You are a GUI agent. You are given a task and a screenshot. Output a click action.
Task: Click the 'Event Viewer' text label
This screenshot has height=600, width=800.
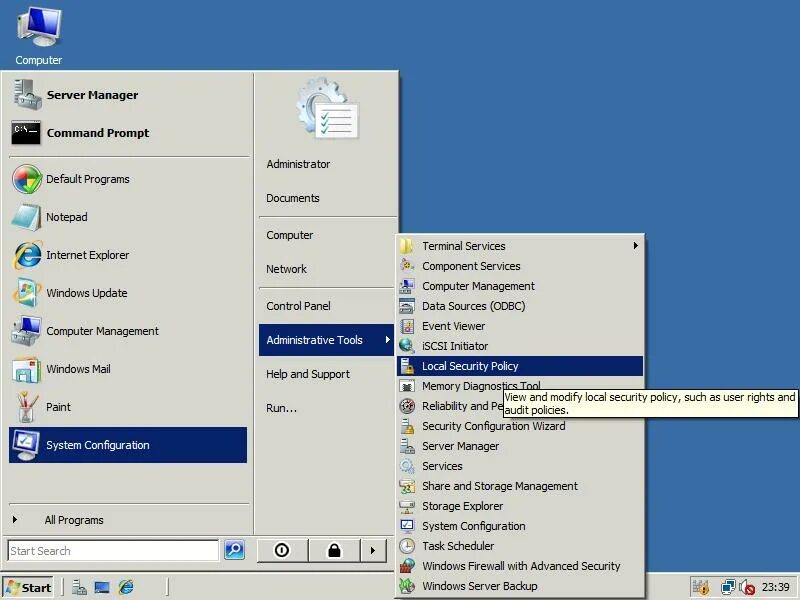(x=454, y=326)
